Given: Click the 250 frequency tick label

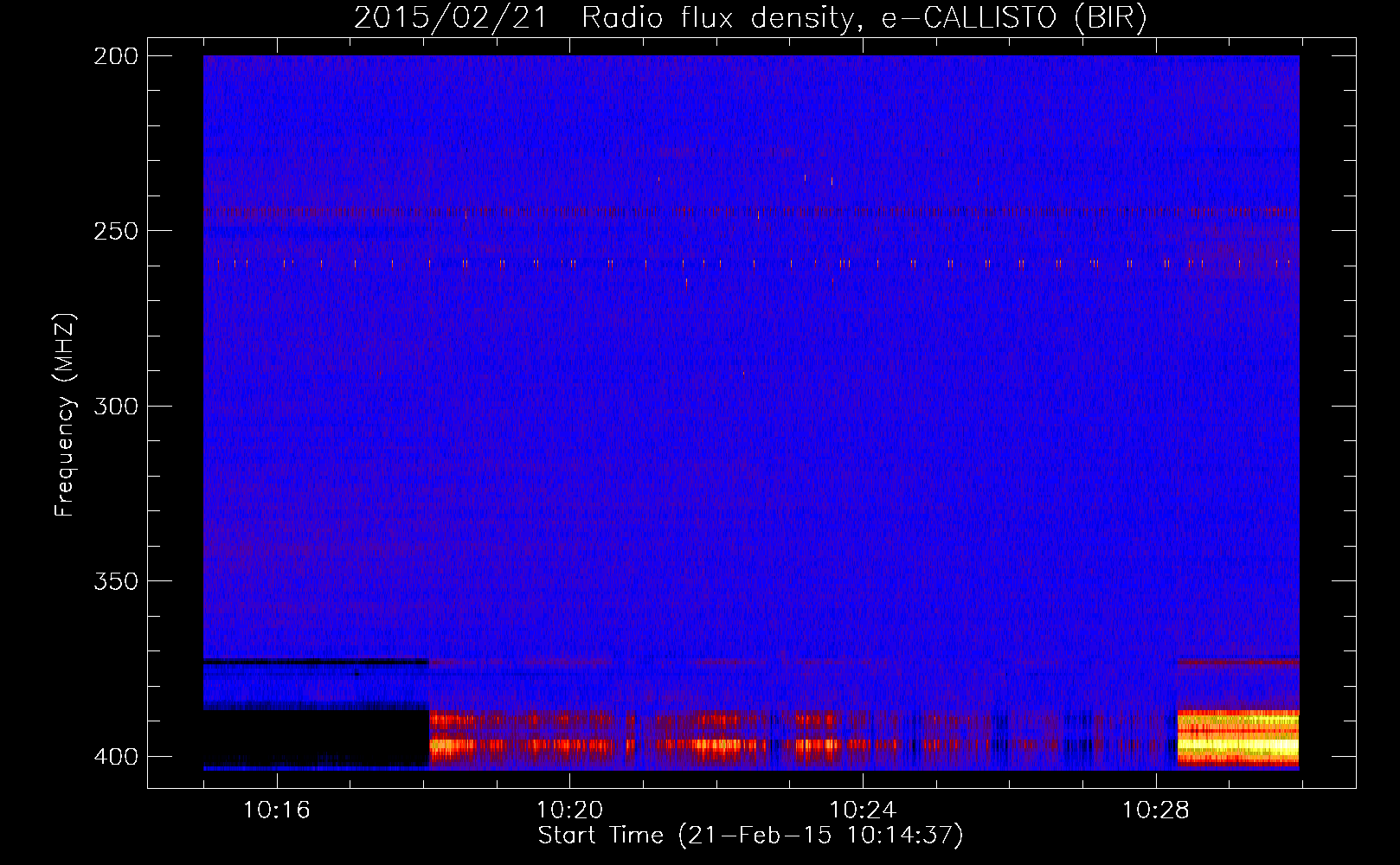Looking at the screenshot, I should tap(116, 231).
